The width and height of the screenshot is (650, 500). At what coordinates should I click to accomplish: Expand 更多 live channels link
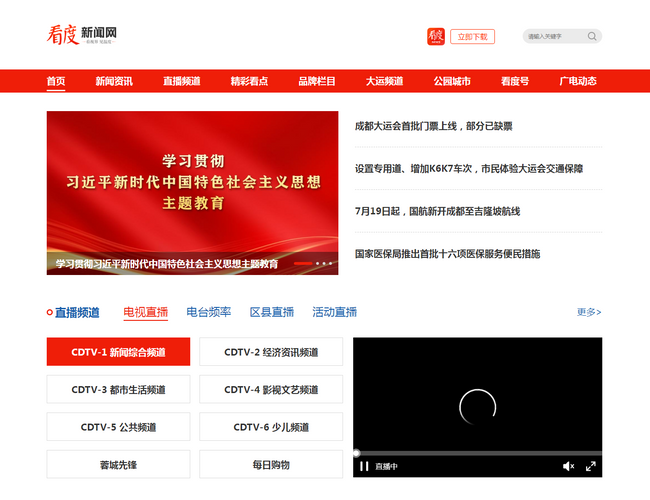589,313
